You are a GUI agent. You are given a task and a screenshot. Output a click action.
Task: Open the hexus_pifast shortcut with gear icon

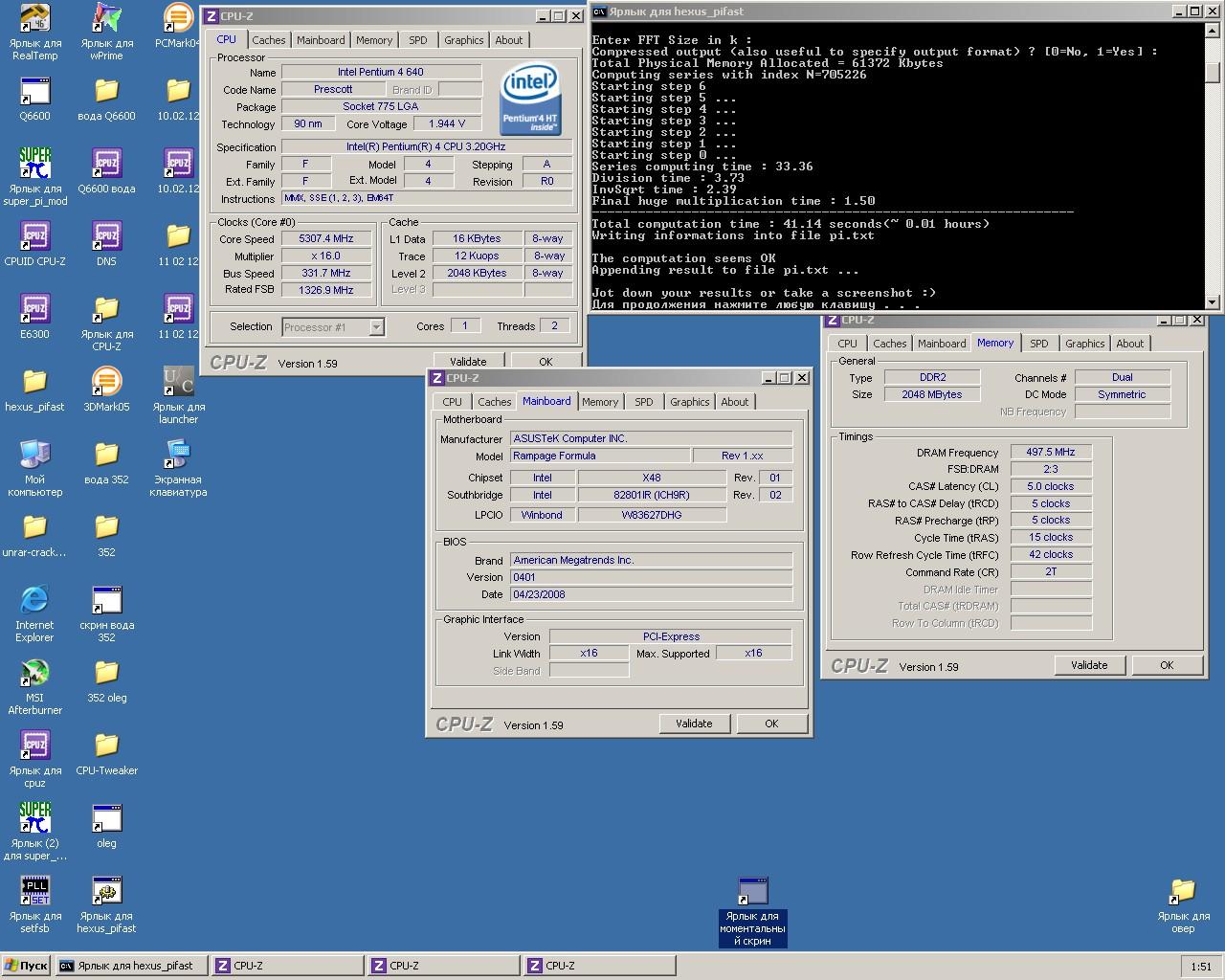point(106,891)
